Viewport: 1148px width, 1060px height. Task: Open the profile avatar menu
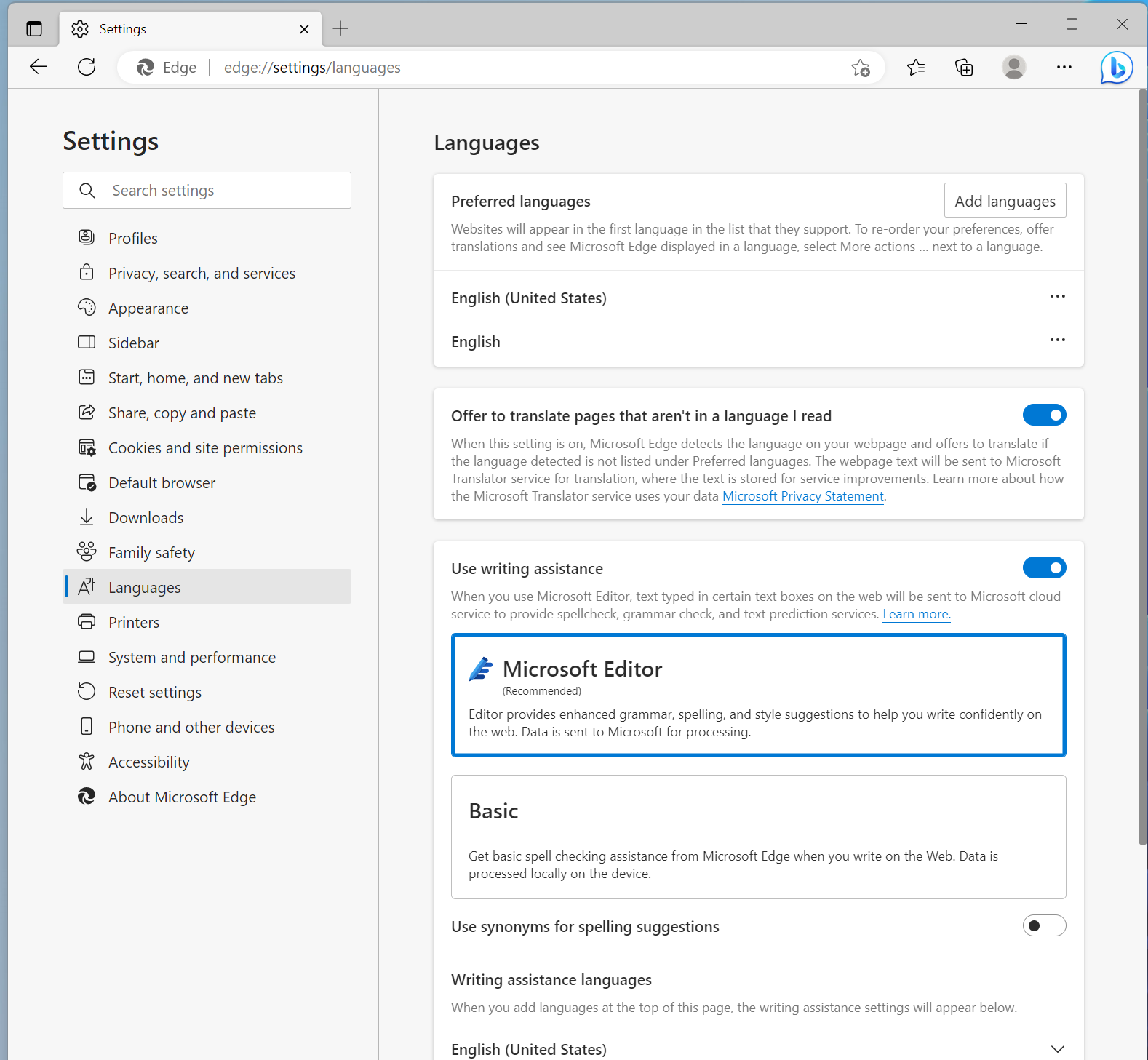click(1014, 68)
